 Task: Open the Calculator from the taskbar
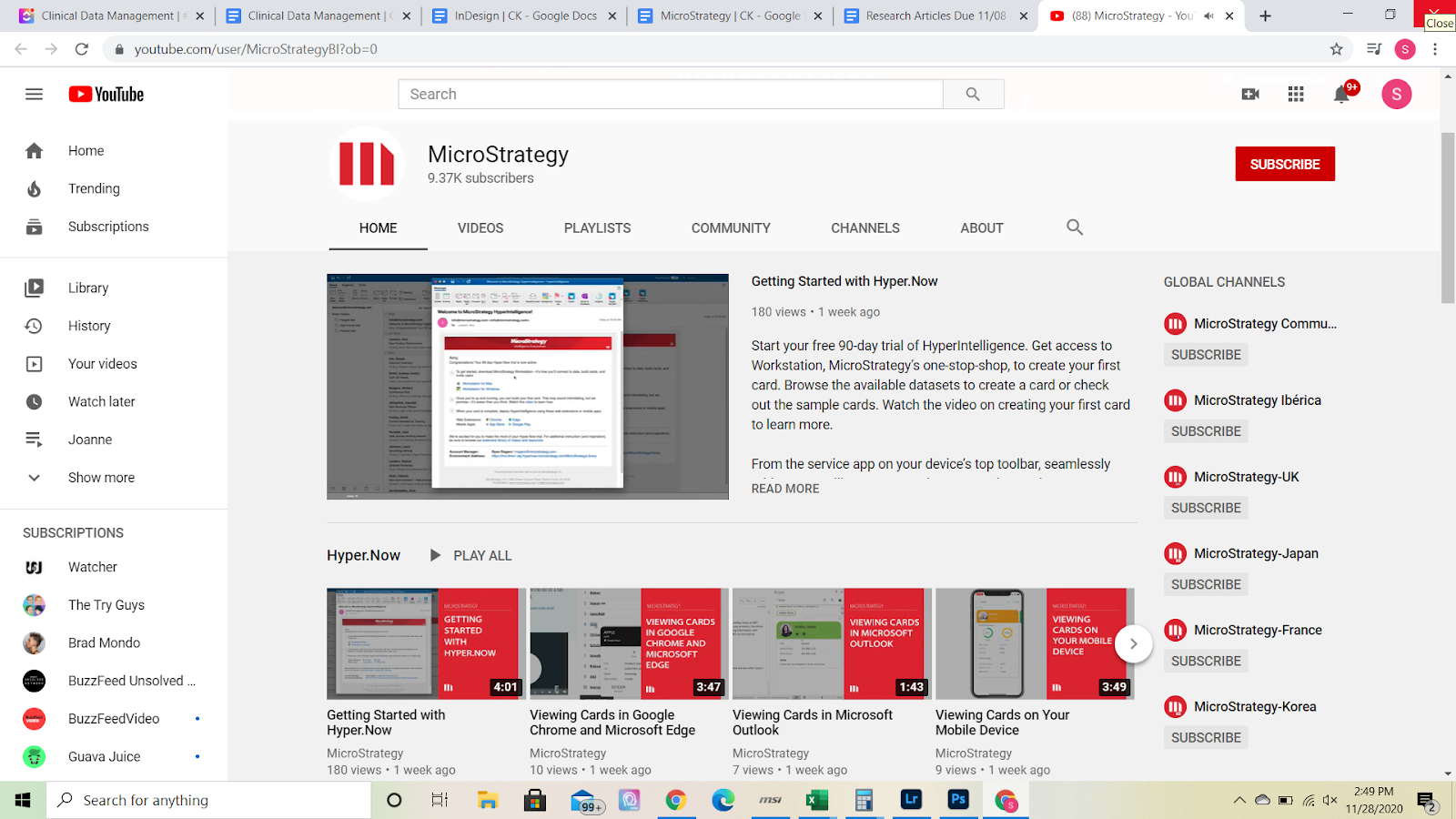(864, 800)
